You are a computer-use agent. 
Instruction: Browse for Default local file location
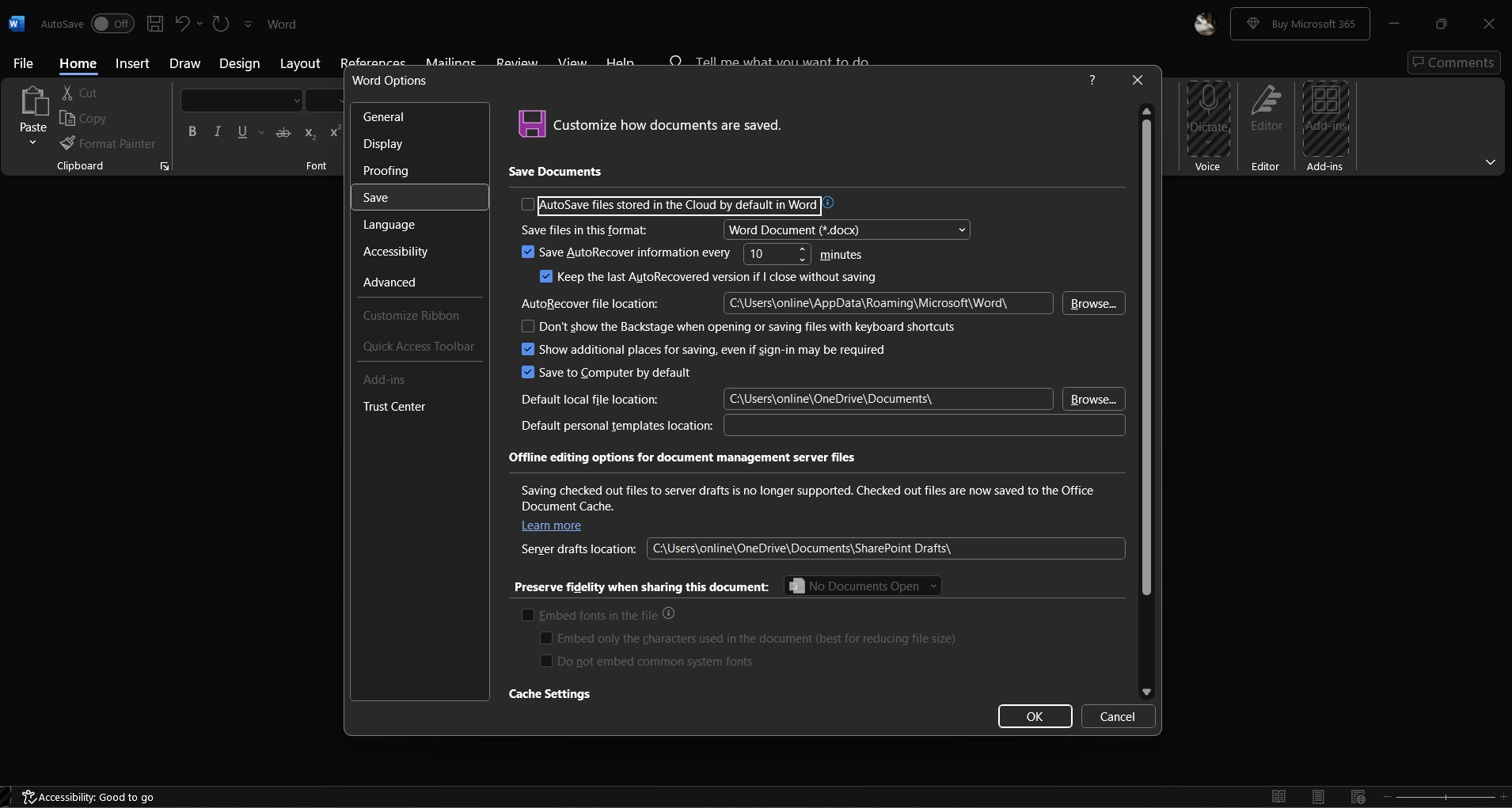pos(1093,399)
